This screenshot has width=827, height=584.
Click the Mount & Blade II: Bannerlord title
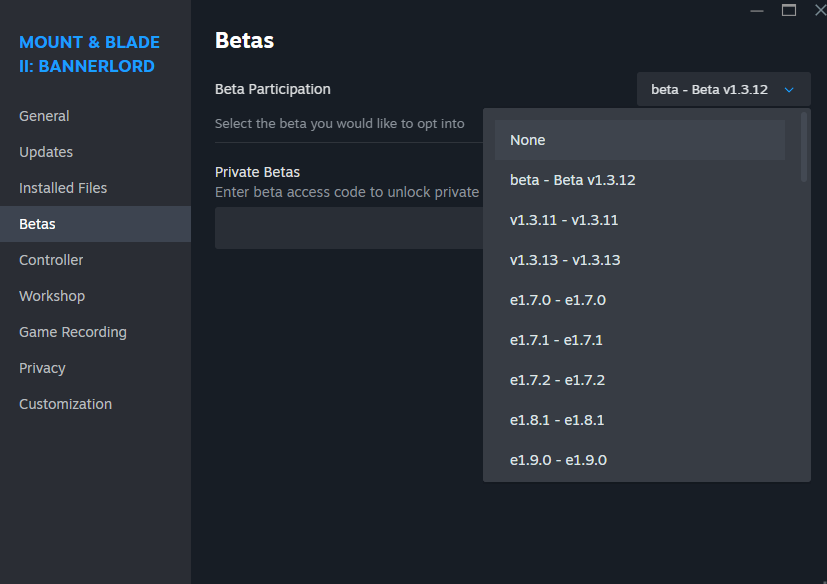coord(89,54)
